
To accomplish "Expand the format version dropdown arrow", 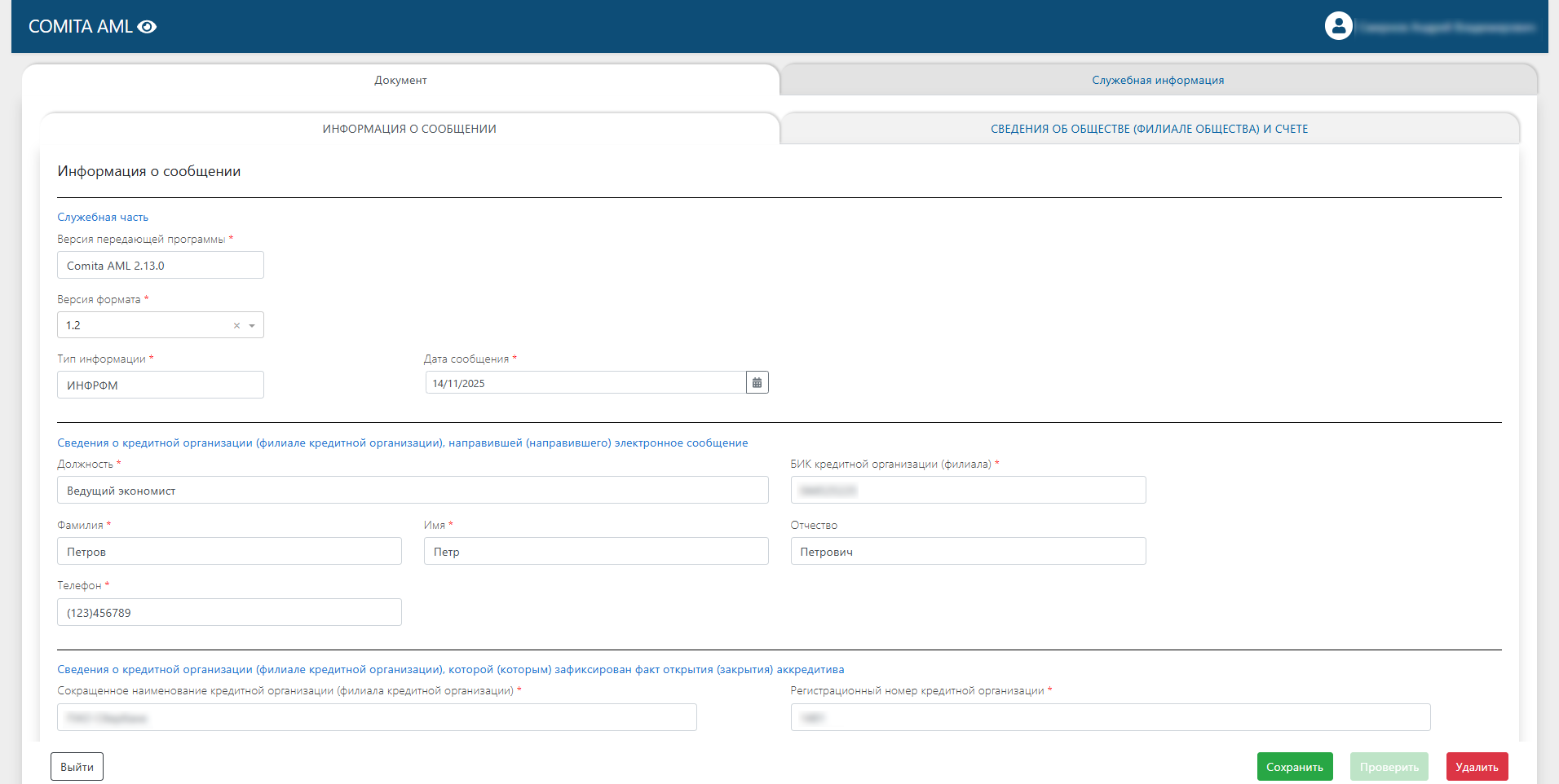I will 252,326.
